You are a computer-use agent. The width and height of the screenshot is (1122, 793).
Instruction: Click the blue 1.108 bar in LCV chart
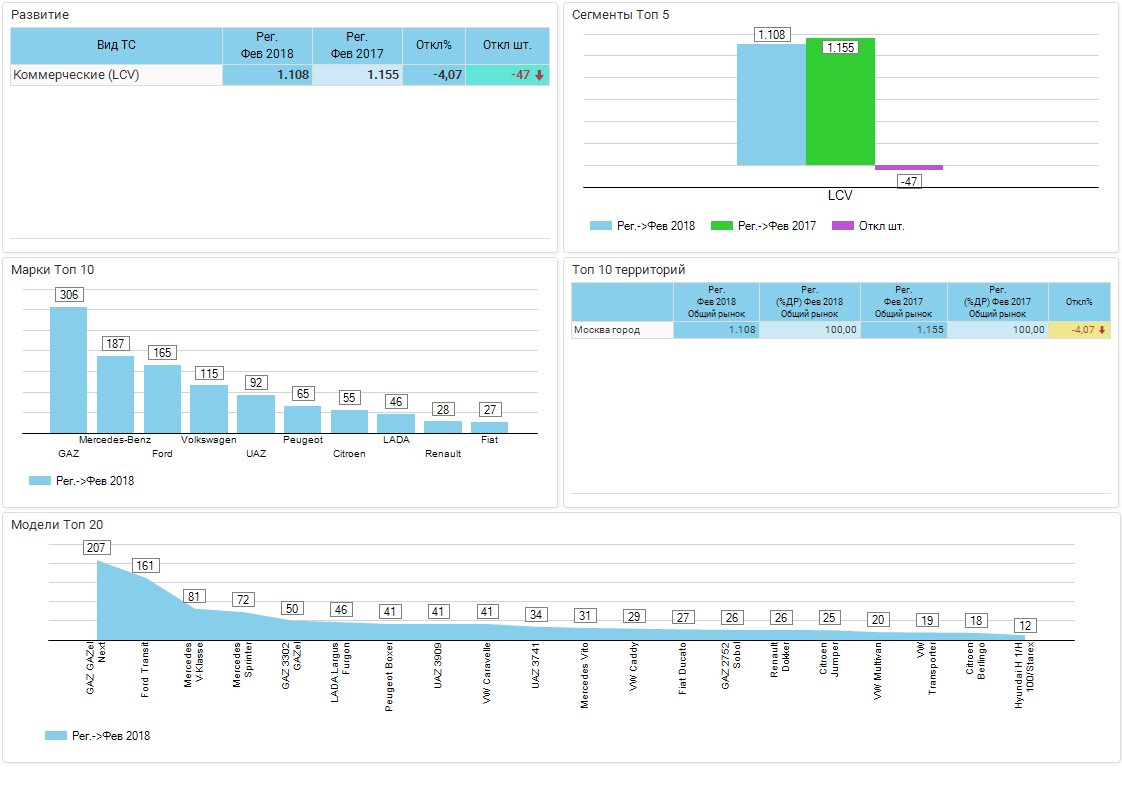[x=771, y=104]
